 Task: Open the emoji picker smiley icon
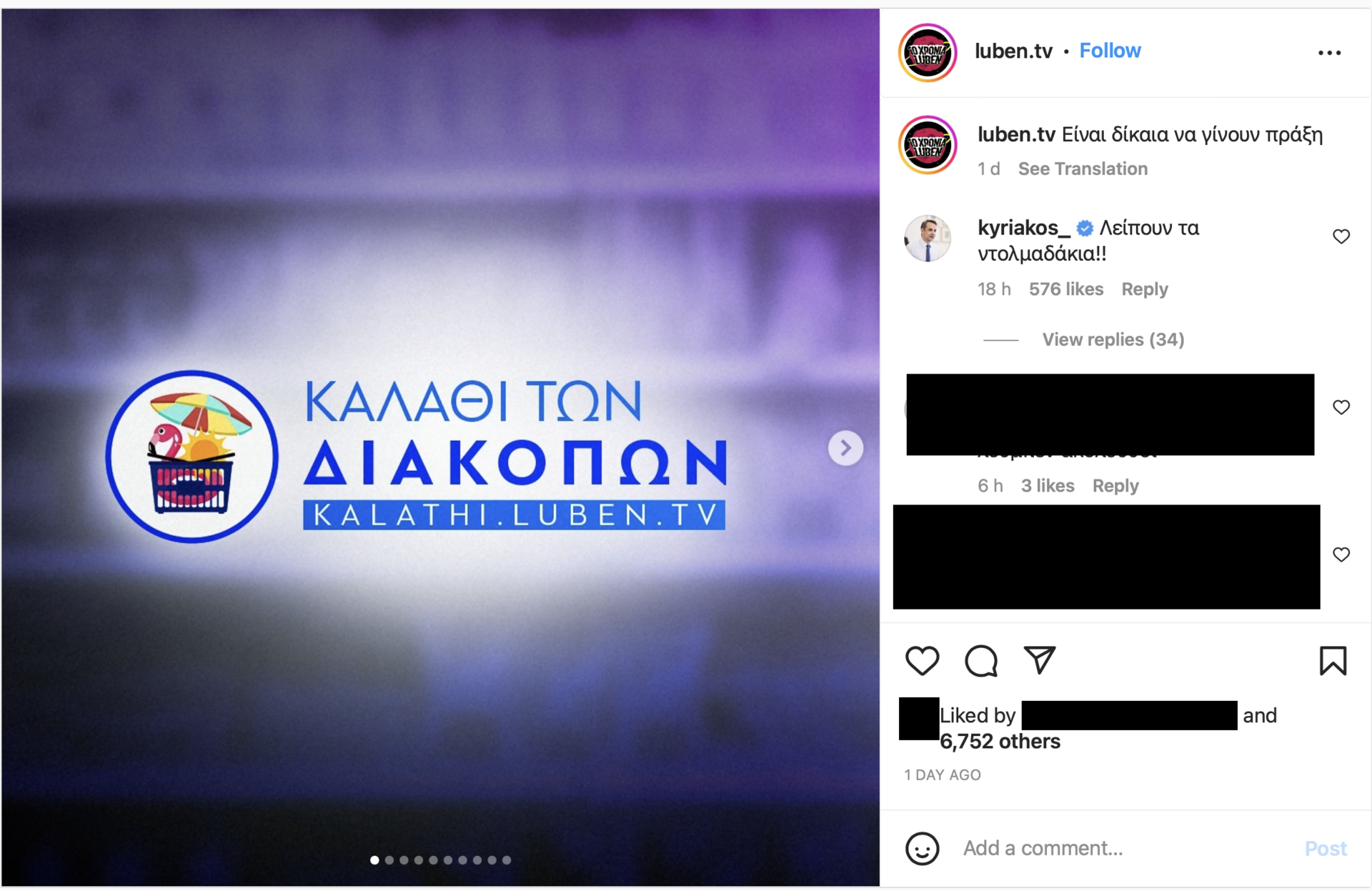point(922,848)
